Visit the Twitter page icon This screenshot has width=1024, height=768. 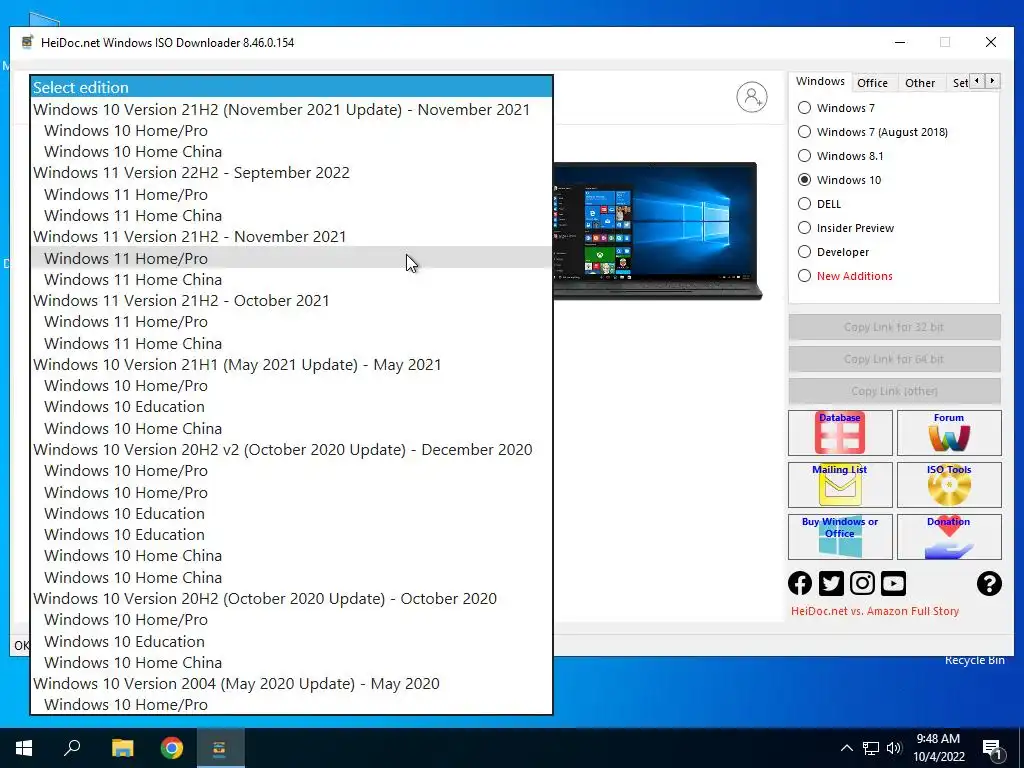(831, 583)
